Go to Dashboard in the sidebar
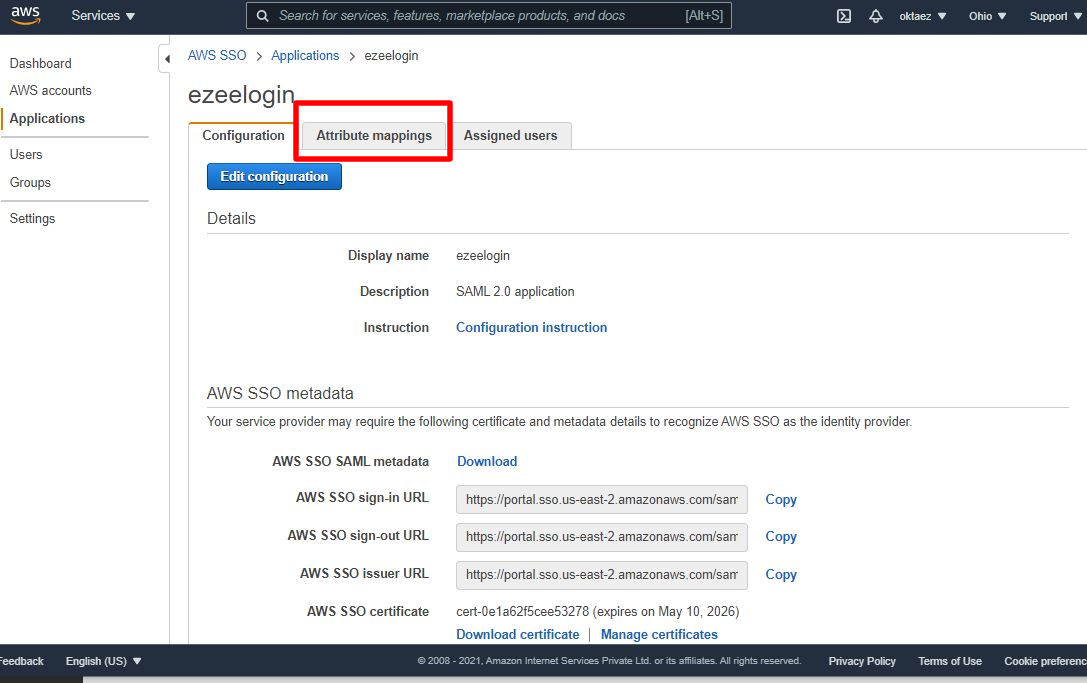The image size is (1087, 683). (x=40, y=63)
